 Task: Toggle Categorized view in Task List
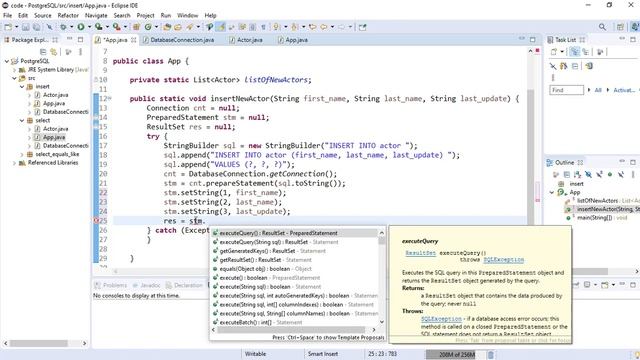[575, 52]
